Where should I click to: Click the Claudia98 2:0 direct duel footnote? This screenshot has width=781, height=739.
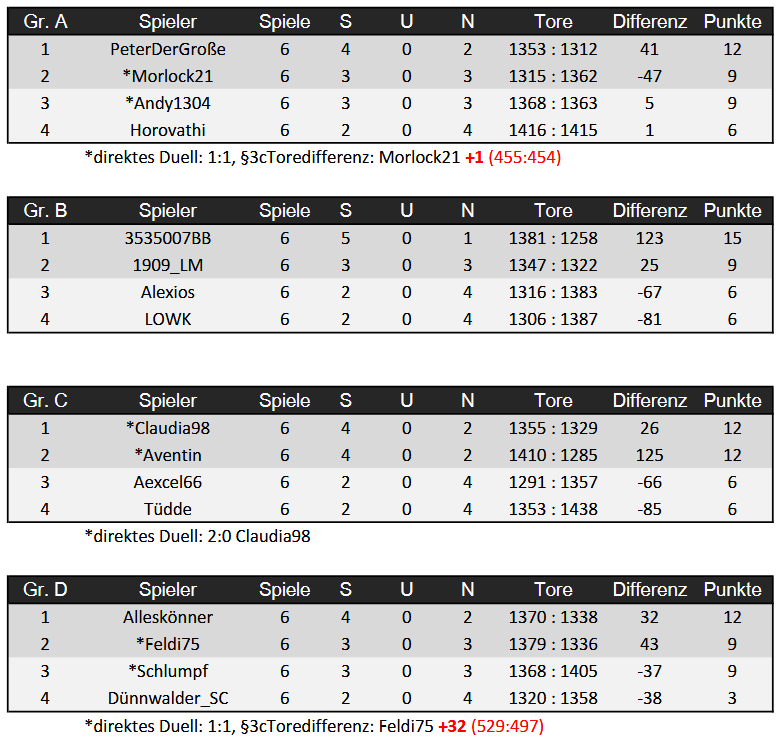point(198,536)
